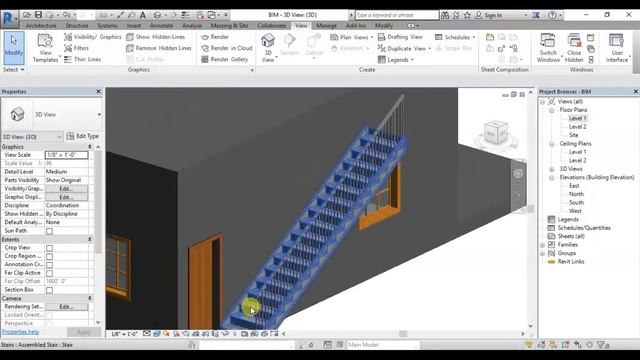This screenshot has width=640, height=360.
Task: Click the View Scale value field
Action: click(66, 155)
